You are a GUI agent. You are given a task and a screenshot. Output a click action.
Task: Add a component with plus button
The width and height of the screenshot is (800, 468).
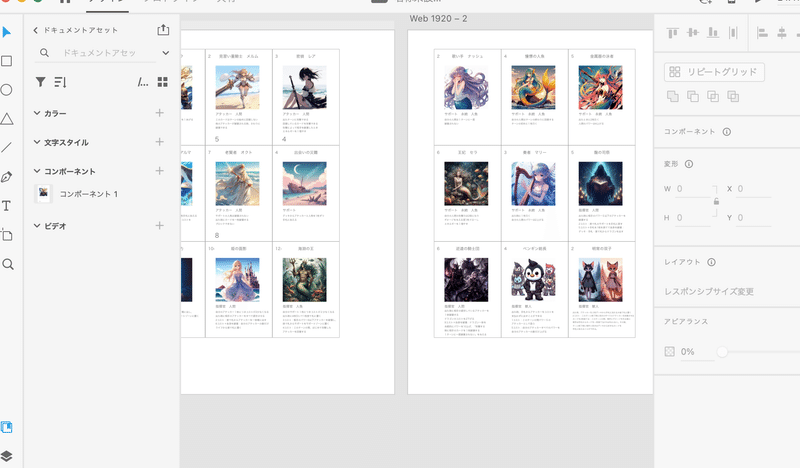pos(160,171)
